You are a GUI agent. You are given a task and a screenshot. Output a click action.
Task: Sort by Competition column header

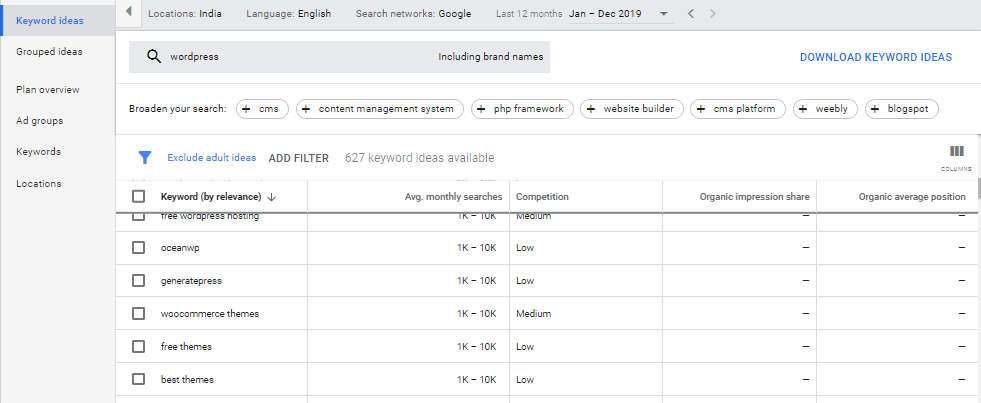[x=542, y=196]
